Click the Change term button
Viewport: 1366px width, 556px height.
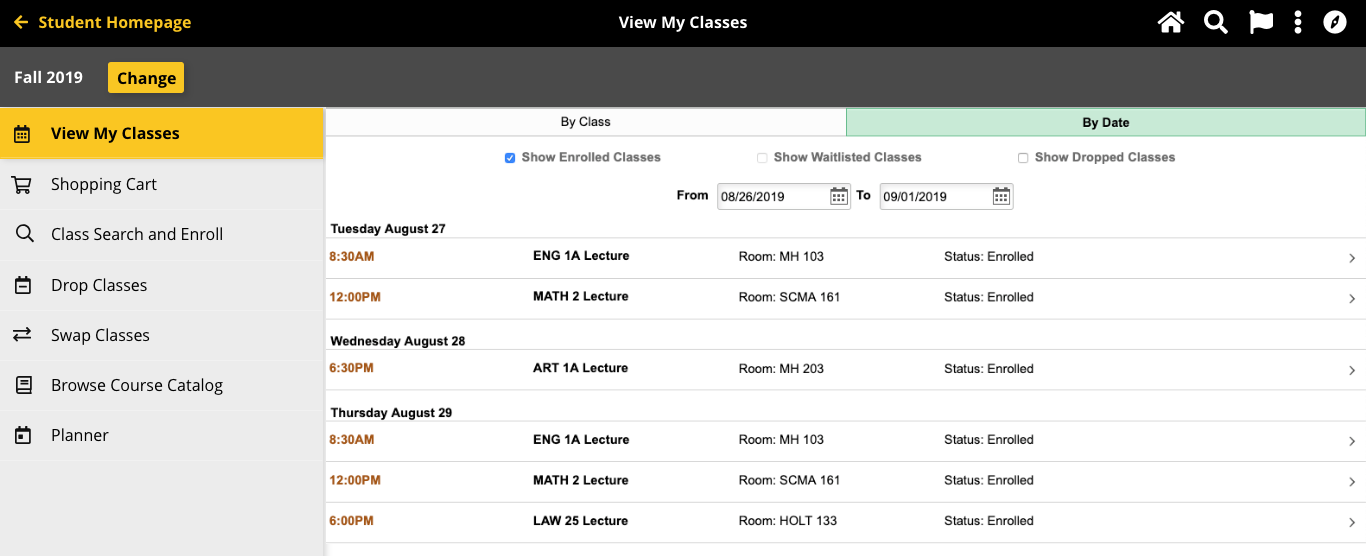coord(146,78)
